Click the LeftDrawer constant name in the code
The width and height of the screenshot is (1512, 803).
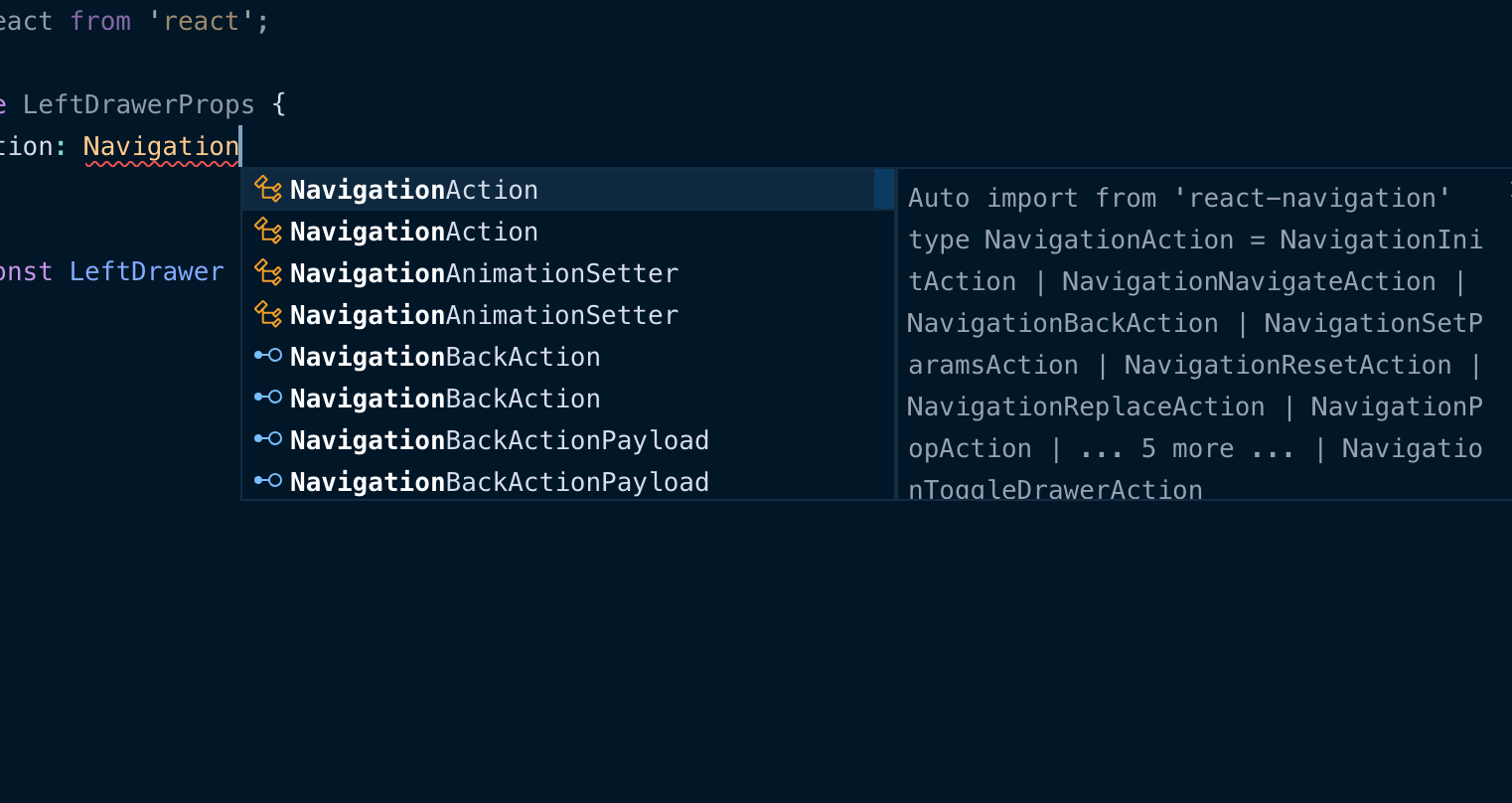149,270
